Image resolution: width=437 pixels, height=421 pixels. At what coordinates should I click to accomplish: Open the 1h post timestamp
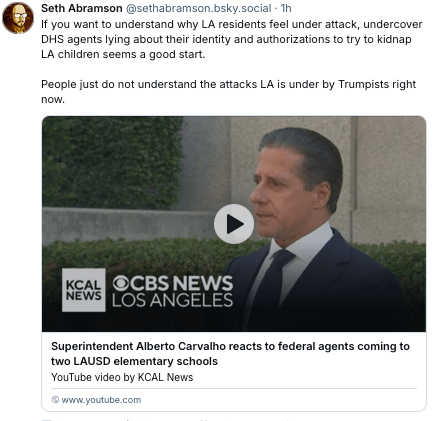(286, 8)
